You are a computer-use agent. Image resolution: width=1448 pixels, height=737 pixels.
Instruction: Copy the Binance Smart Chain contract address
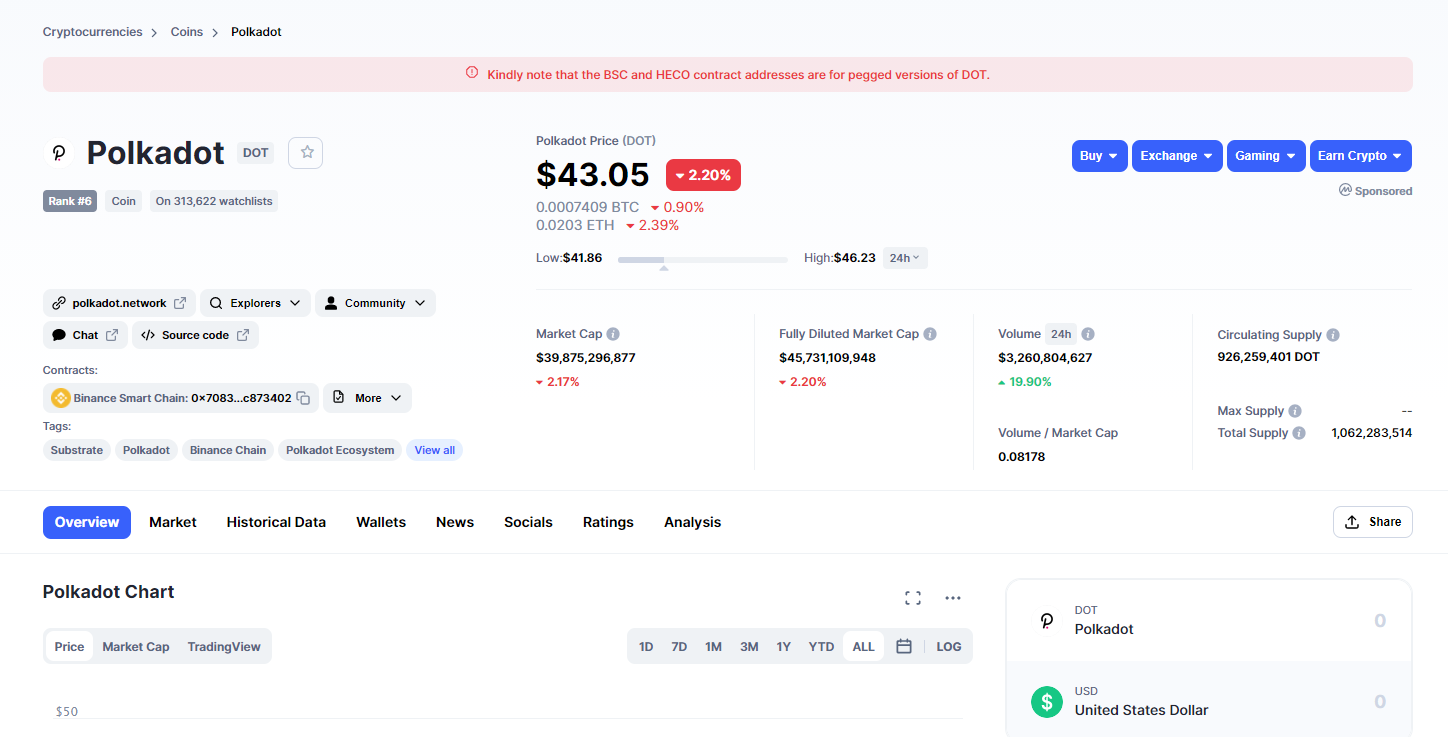click(x=303, y=398)
